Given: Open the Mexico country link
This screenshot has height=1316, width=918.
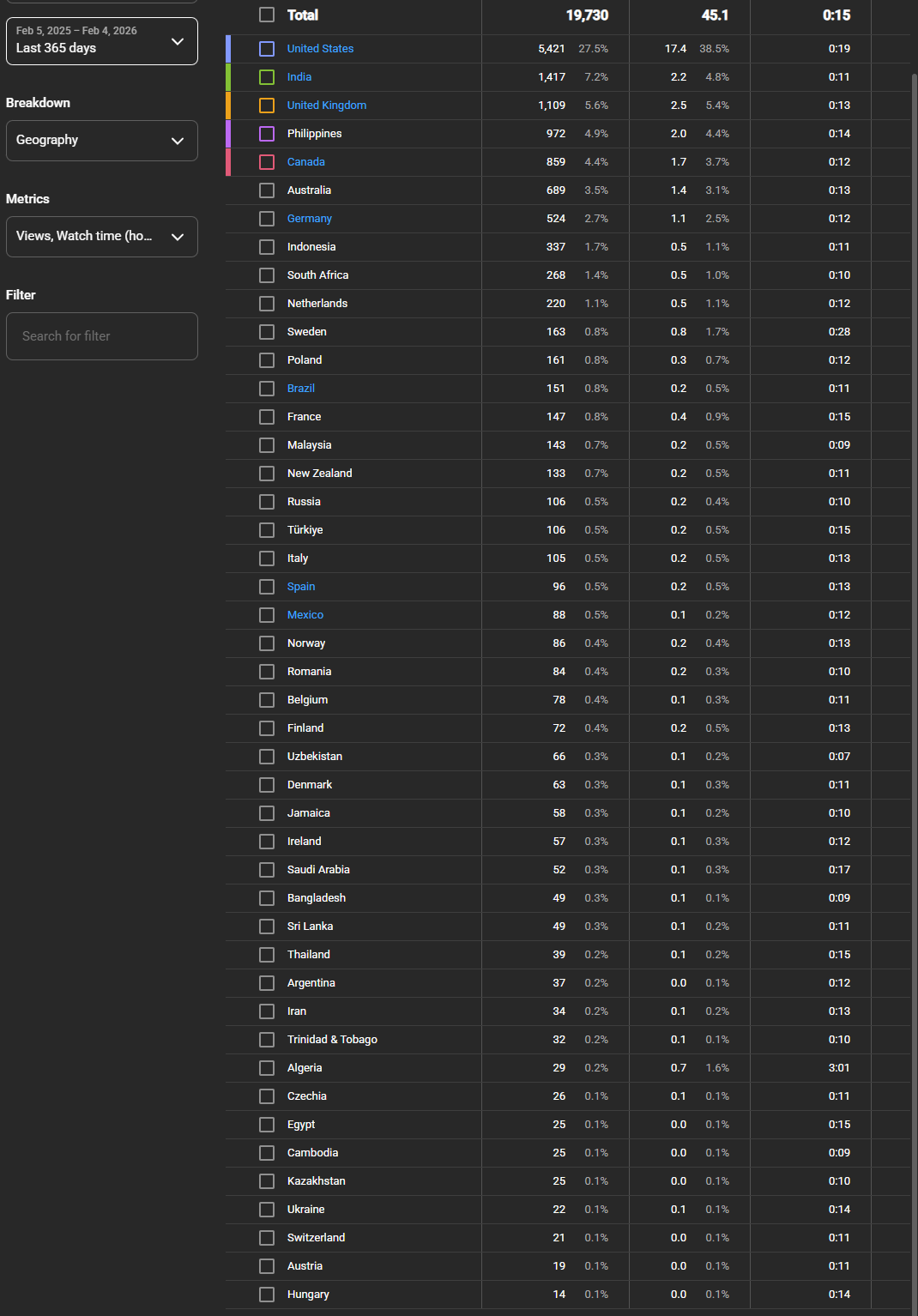Looking at the screenshot, I should click(x=305, y=615).
